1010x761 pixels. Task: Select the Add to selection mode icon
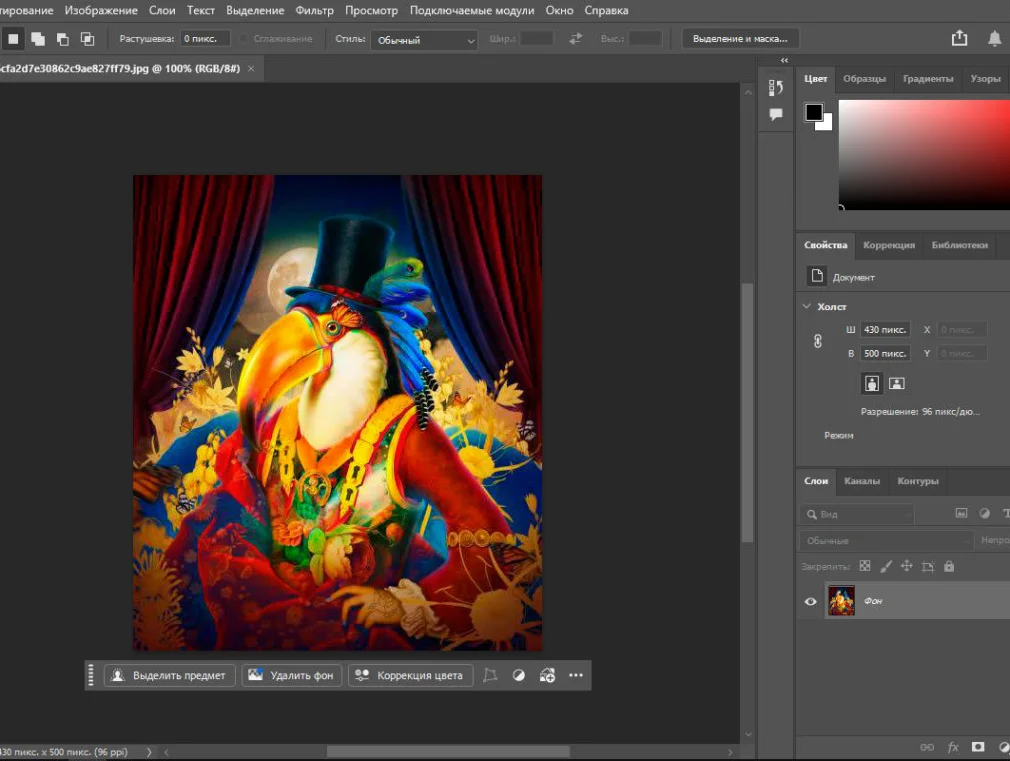point(38,39)
